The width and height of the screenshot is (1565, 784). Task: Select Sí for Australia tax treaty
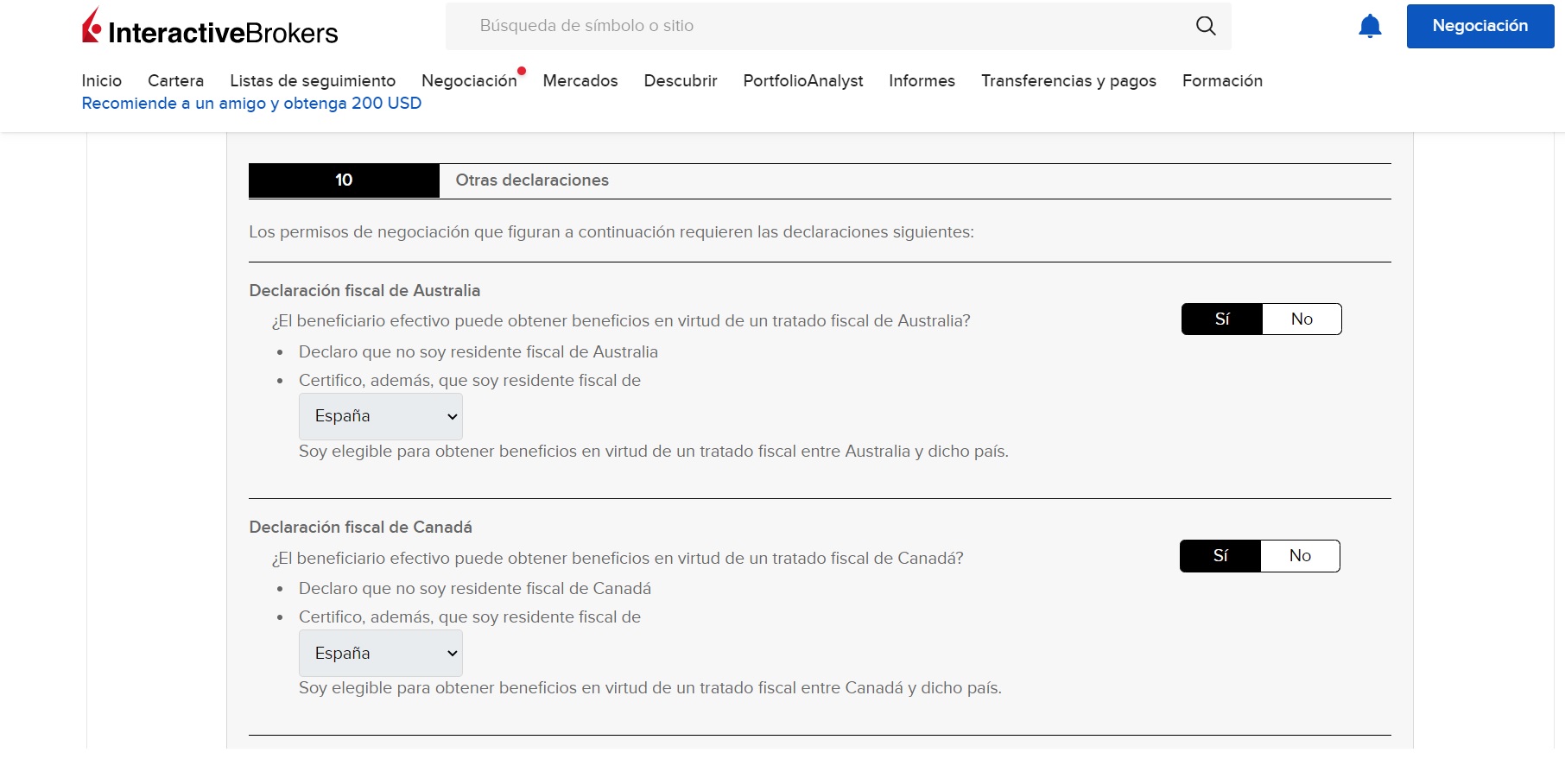tap(1222, 319)
